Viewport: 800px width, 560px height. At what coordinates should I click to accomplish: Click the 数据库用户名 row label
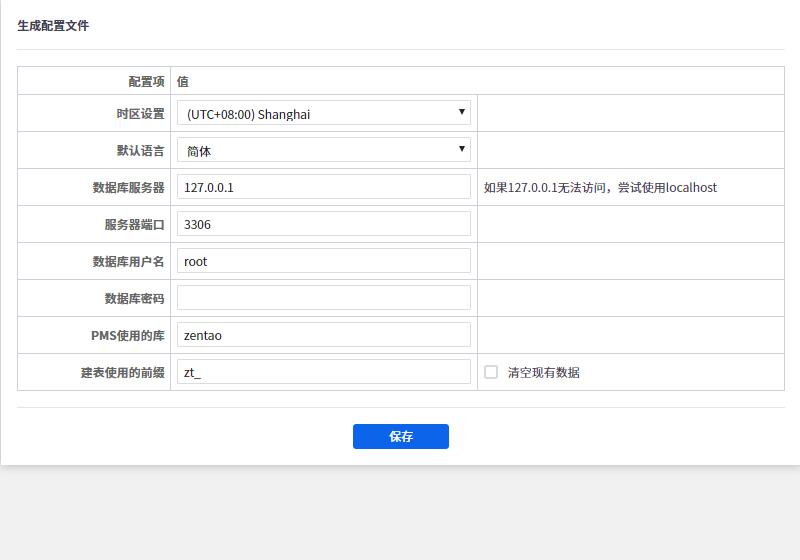(x=128, y=262)
